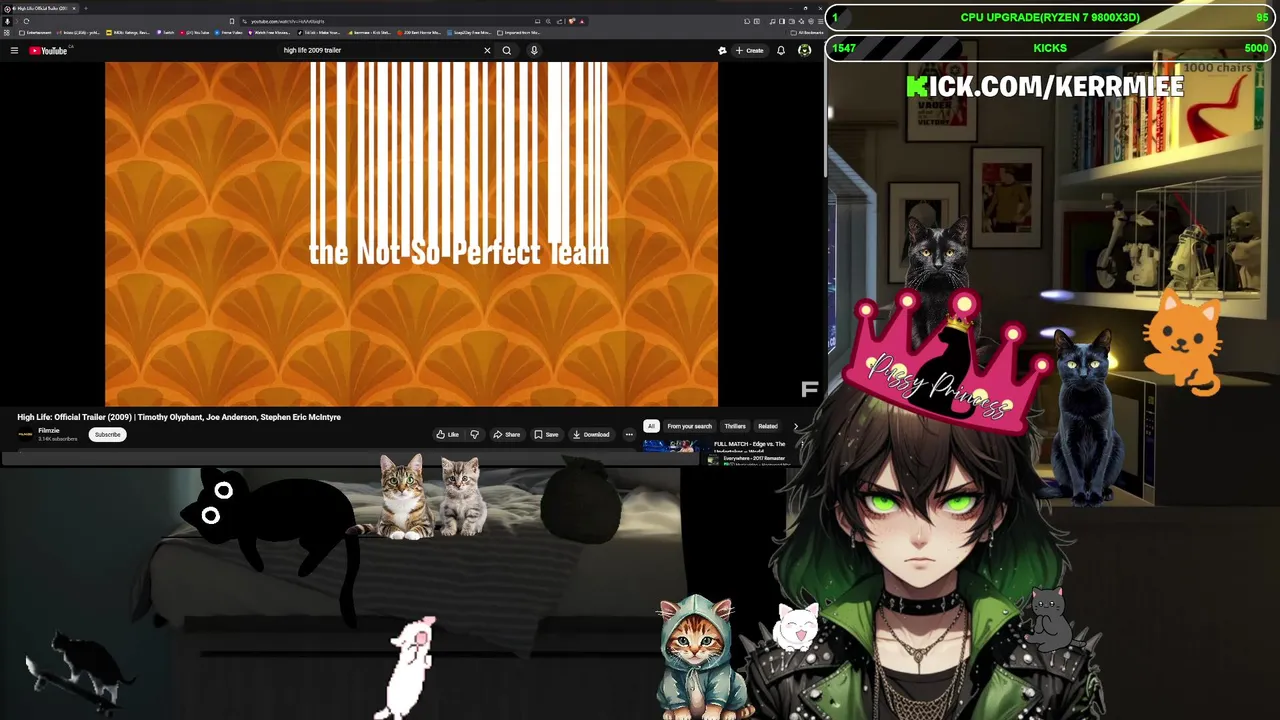This screenshot has height=720, width=1280.
Task: Open the 'All Bookmarks' folder
Action: (806, 32)
